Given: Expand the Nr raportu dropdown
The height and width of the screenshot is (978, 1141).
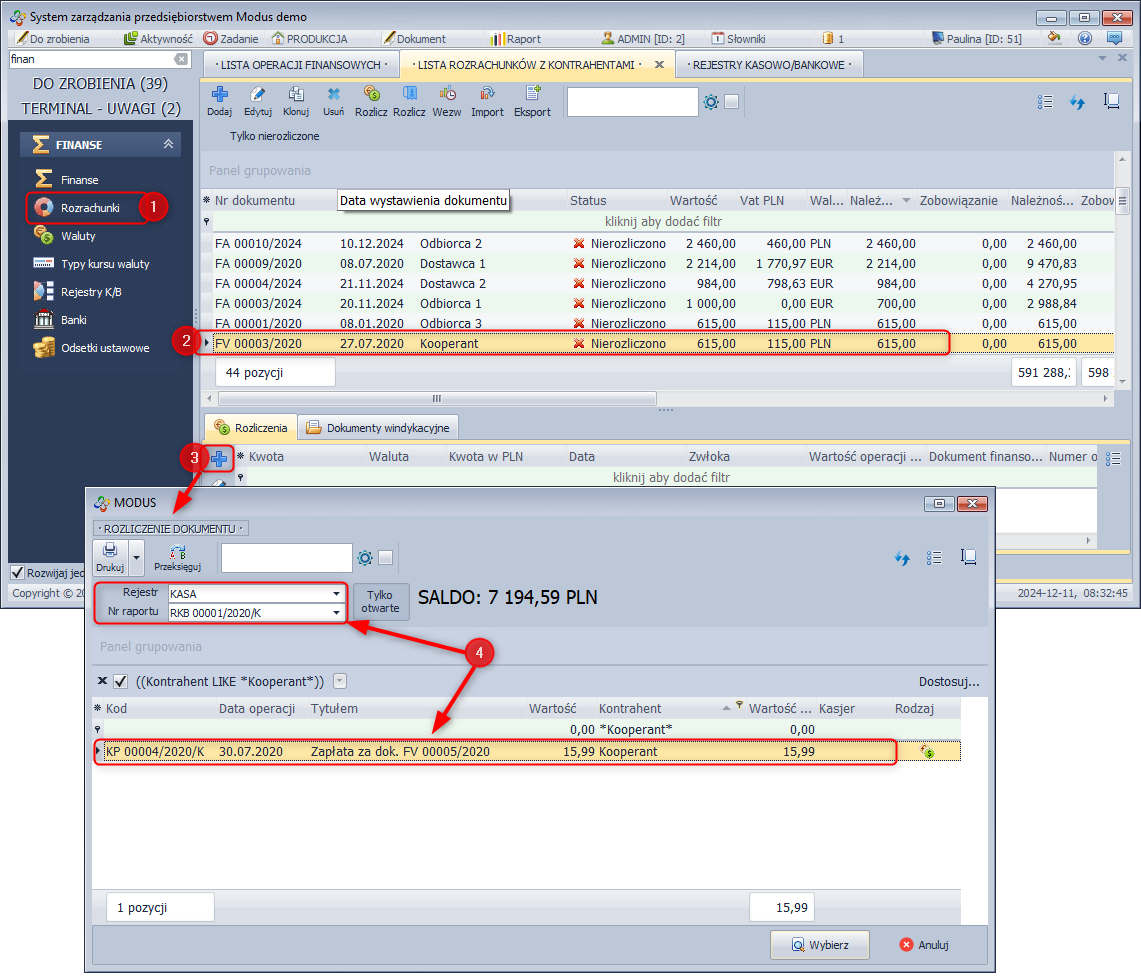Looking at the screenshot, I should (335, 612).
